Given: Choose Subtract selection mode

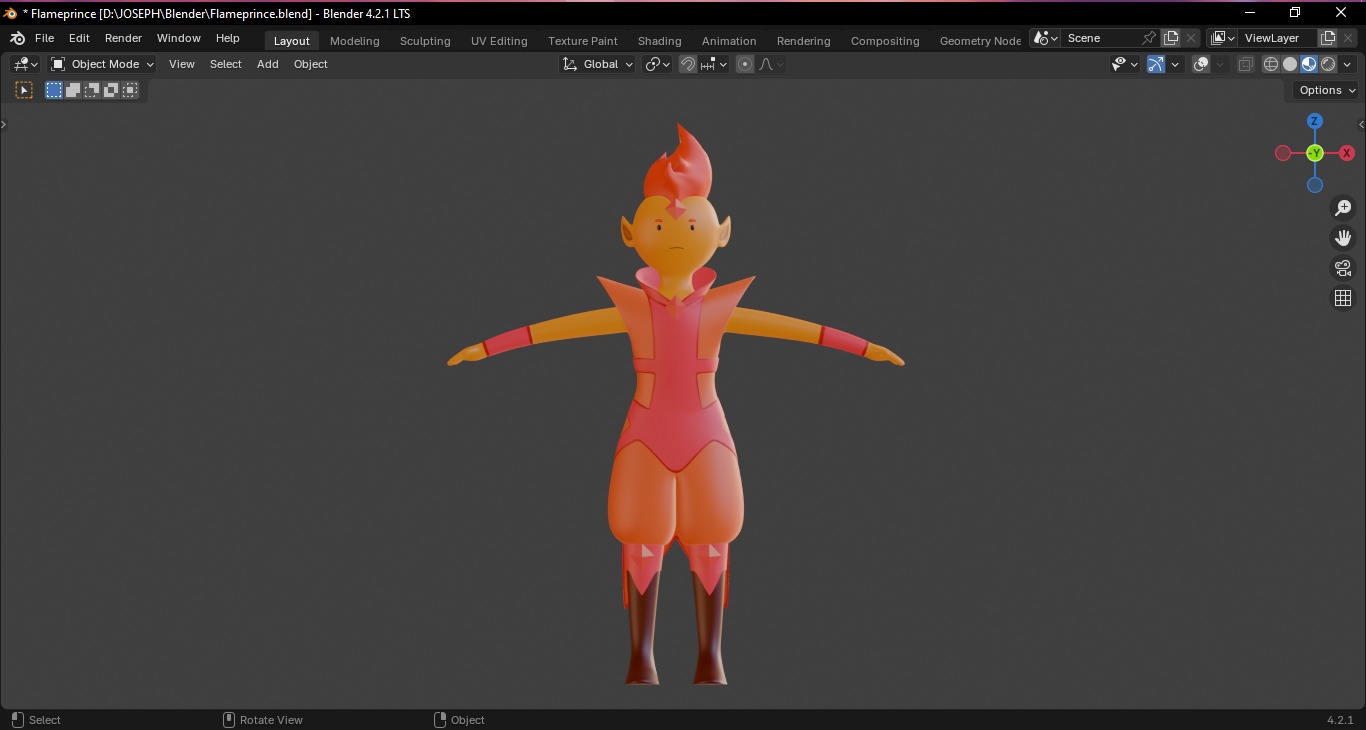Looking at the screenshot, I should [x=92, y=90].
